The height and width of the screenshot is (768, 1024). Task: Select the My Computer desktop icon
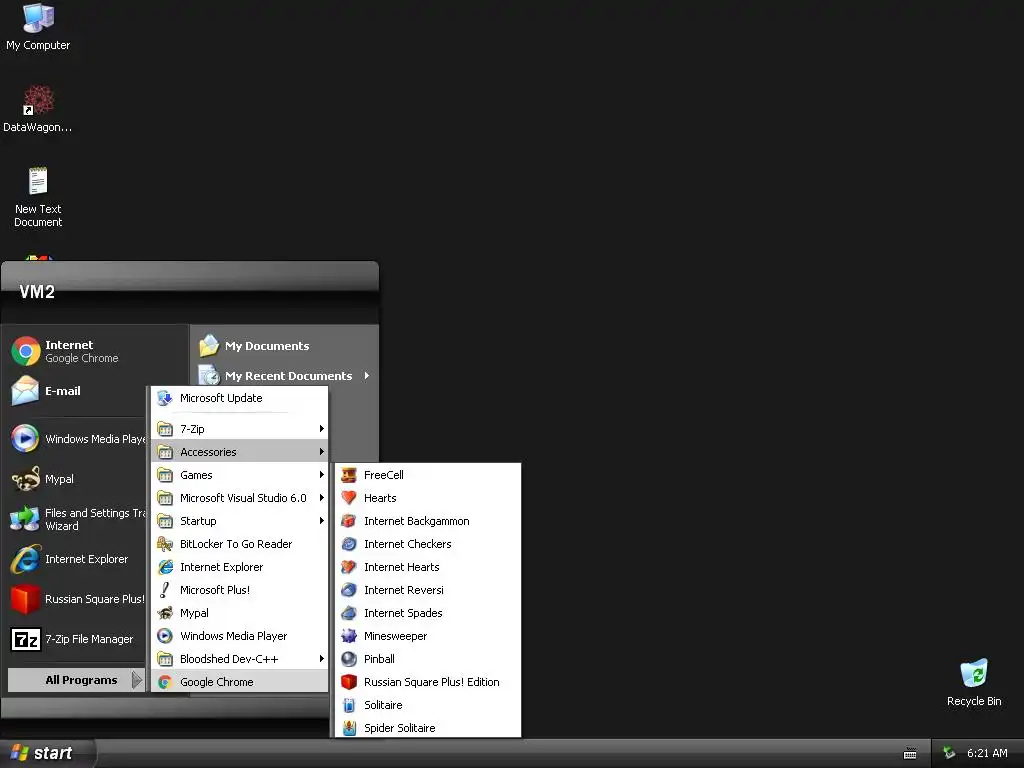[38, 27]
